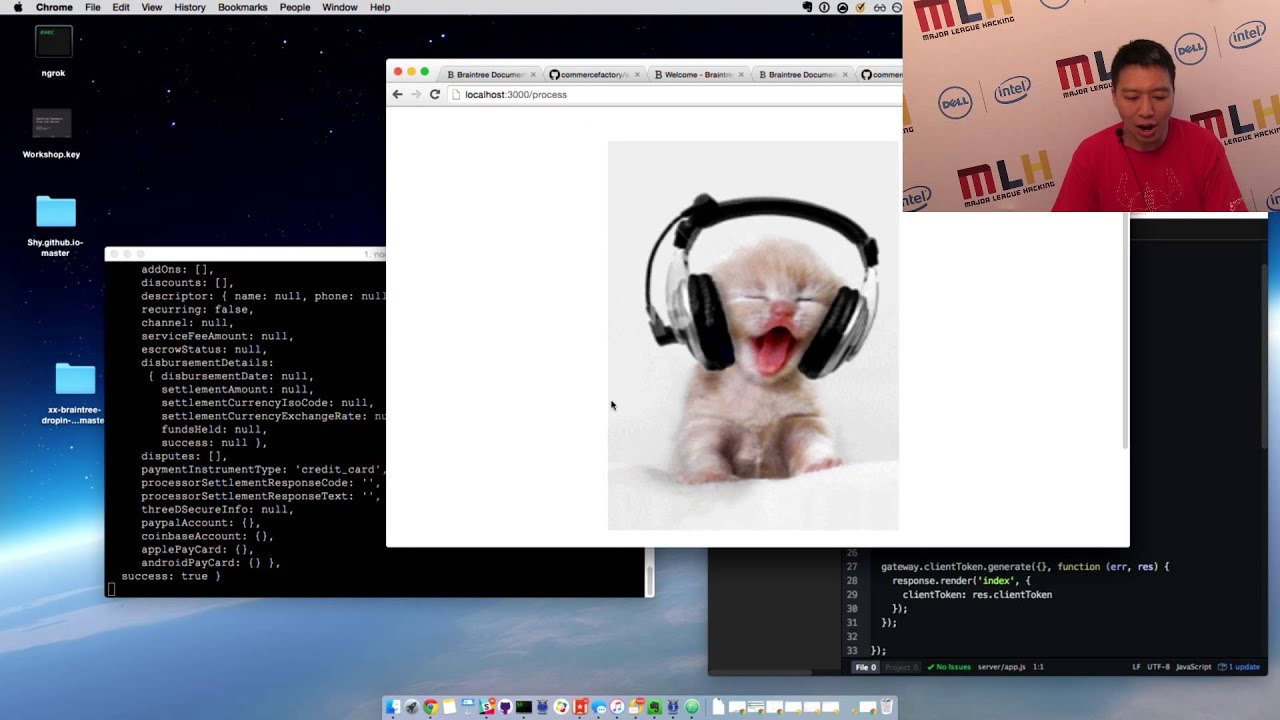The height and width of the screenshot is (720, 1280).
Task: Click the 1Password menu bar icon
Action: click(824, 7)
